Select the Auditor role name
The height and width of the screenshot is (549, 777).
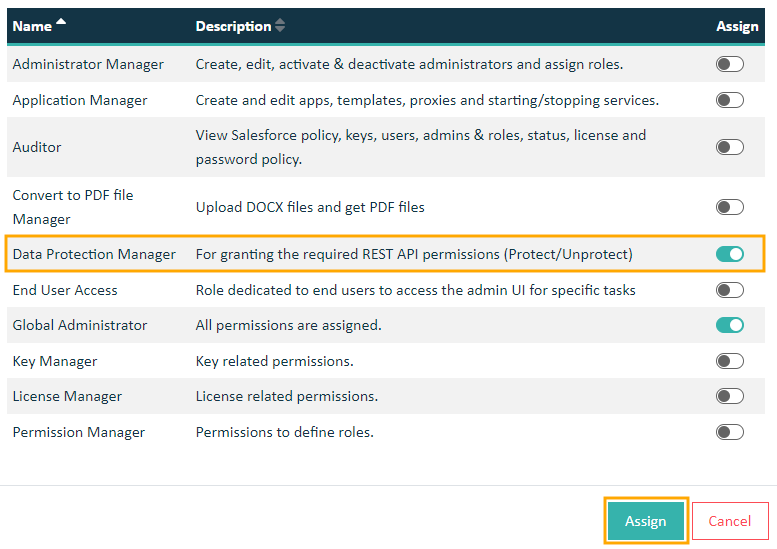tap(37, 147)
